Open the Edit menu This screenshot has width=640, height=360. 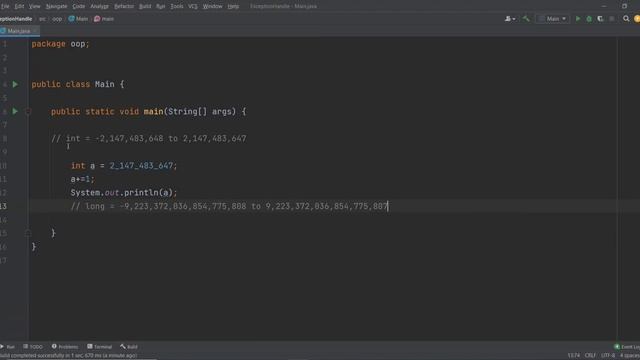[19, 6]
